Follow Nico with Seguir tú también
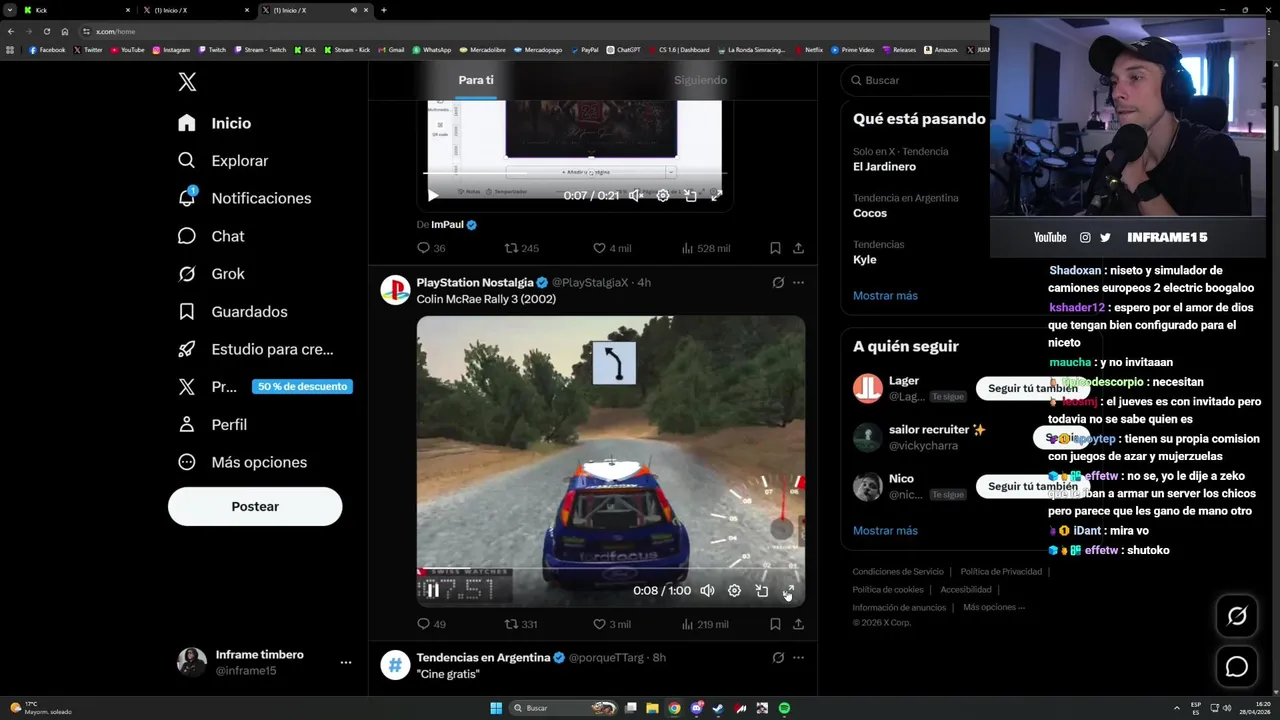 pyautogui.click(x=1033, y=486)
